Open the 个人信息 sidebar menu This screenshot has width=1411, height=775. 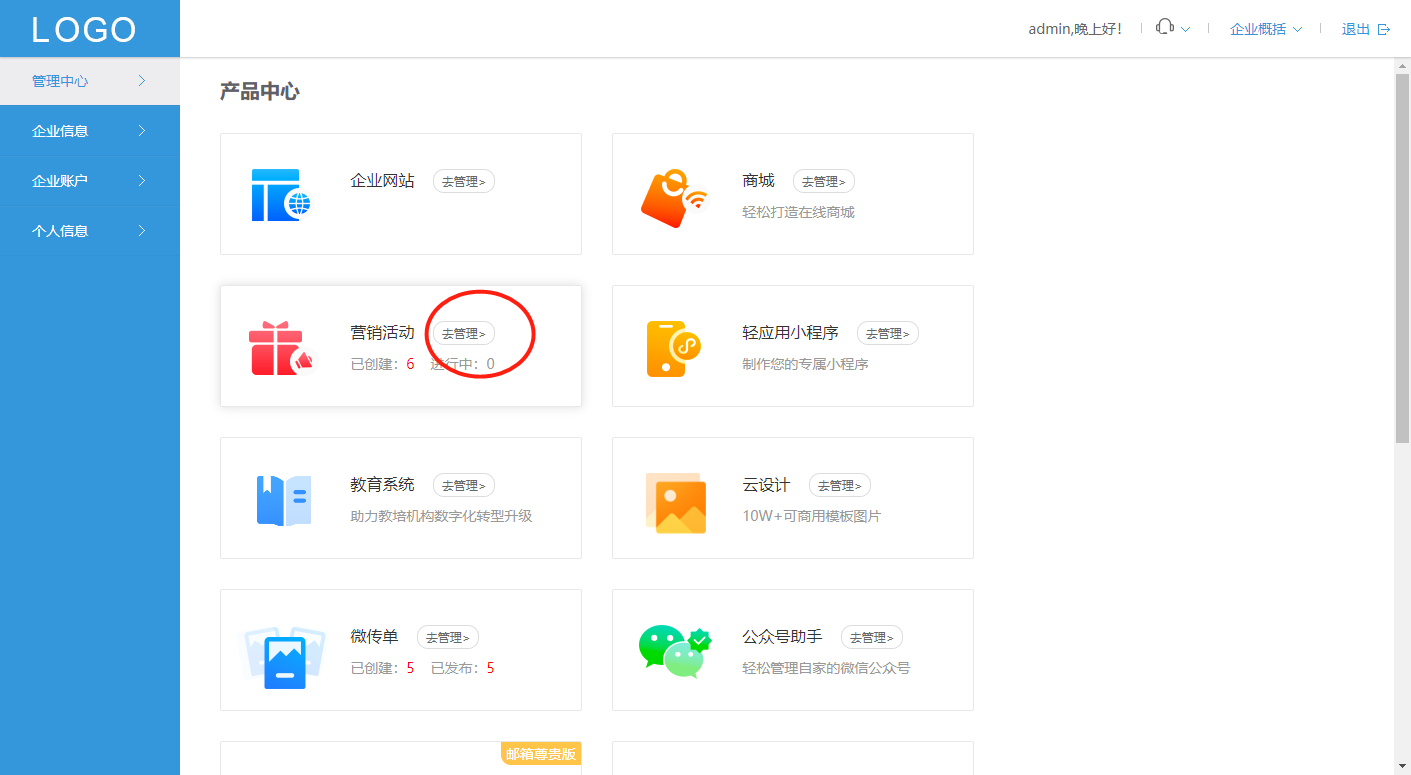click(90, 231)
